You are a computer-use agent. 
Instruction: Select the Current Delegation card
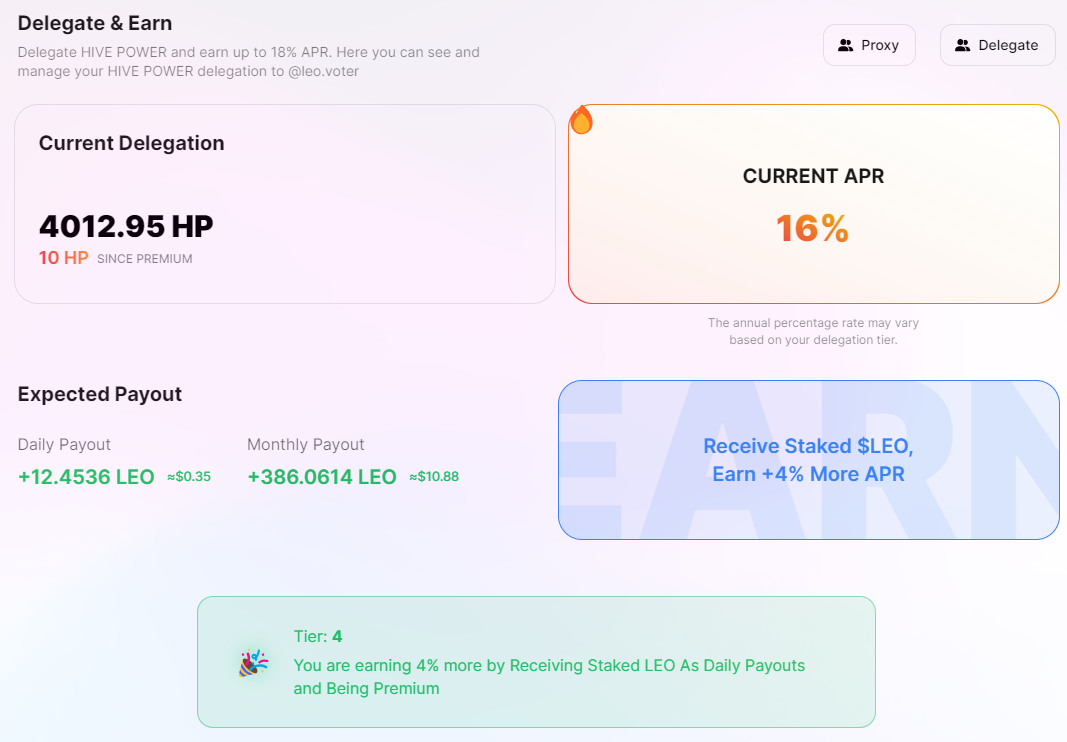285,204
